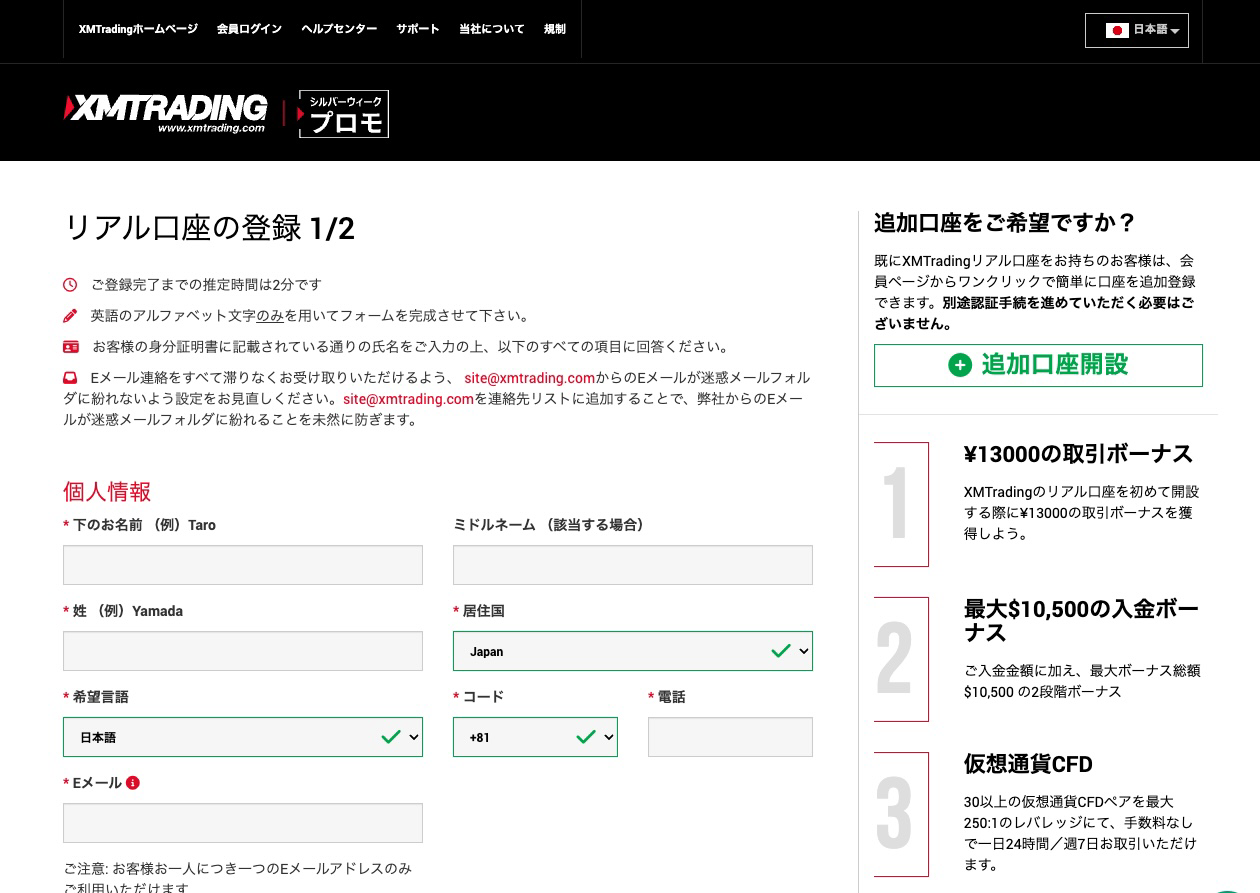Click the green checkmark on the コード field
Image resolution: width=1260 pixels, height=893 pixels.
586,737
